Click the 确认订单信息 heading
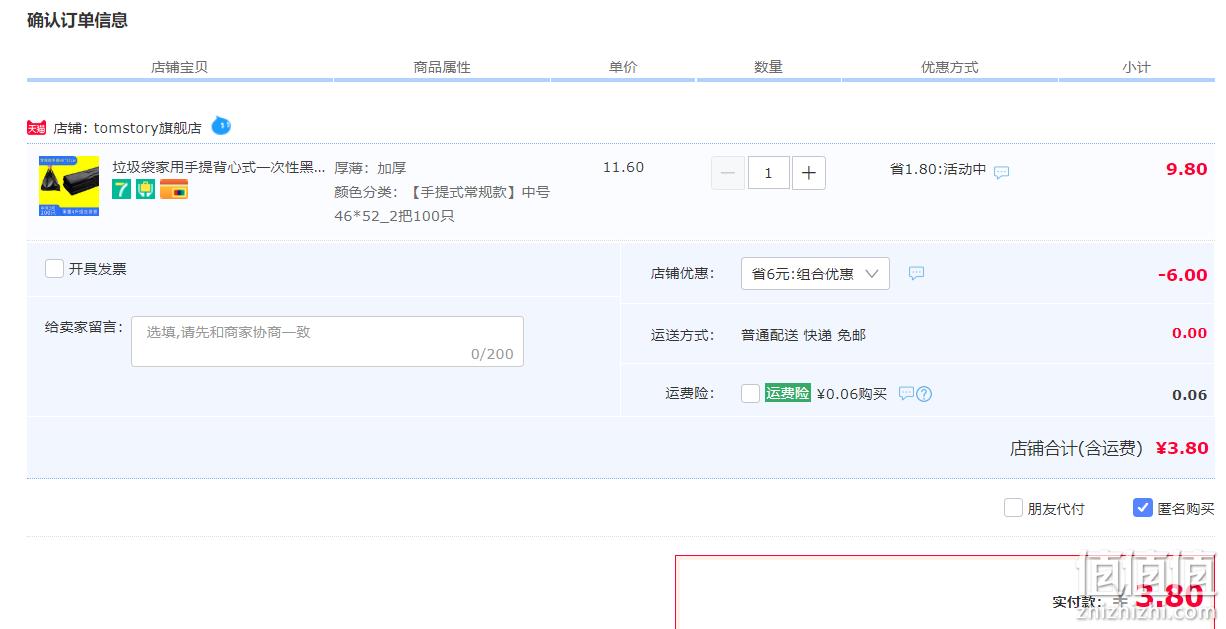This screenshot has height=629, width=1226. 77,20
